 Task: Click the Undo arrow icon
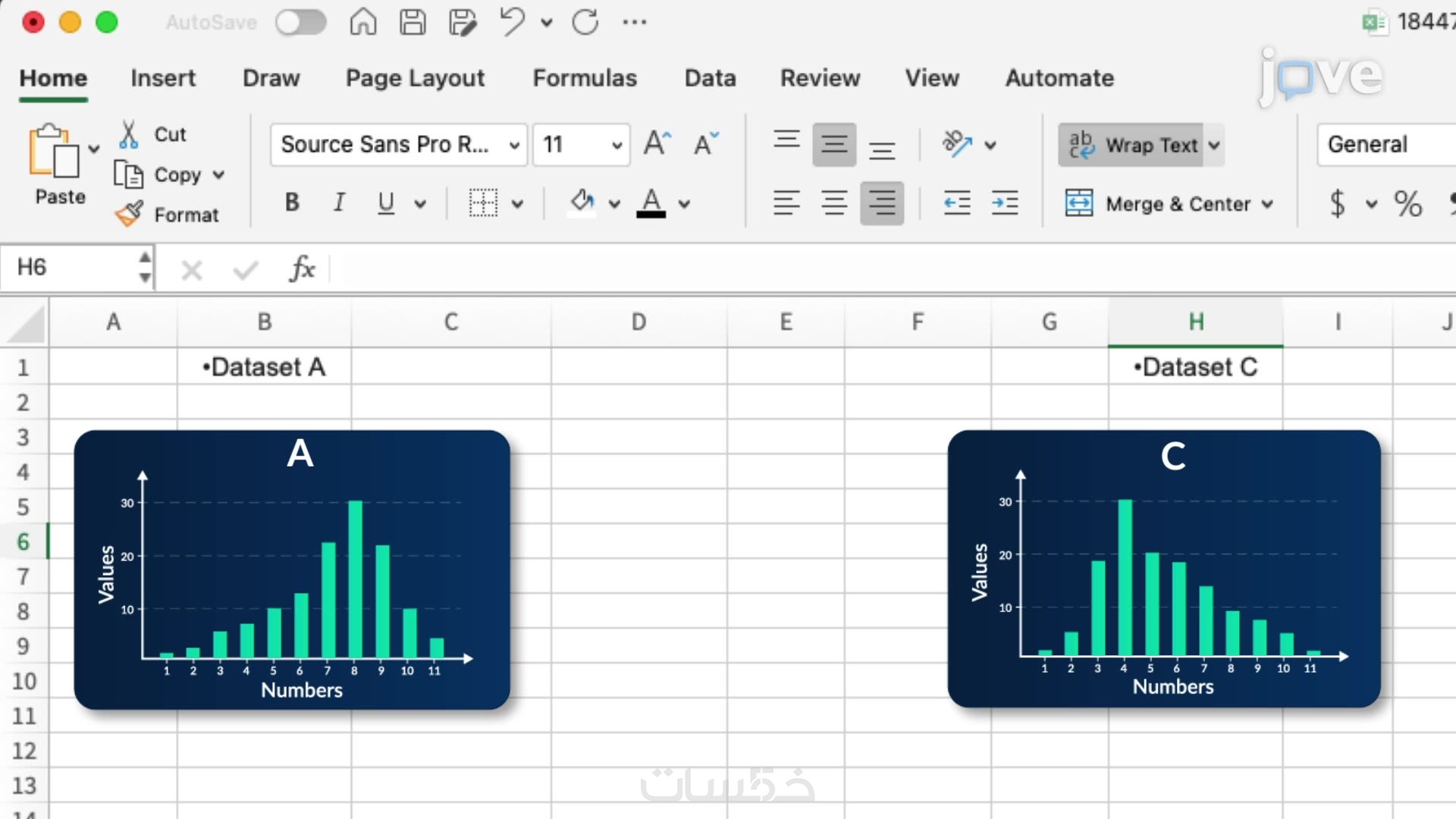513,21
